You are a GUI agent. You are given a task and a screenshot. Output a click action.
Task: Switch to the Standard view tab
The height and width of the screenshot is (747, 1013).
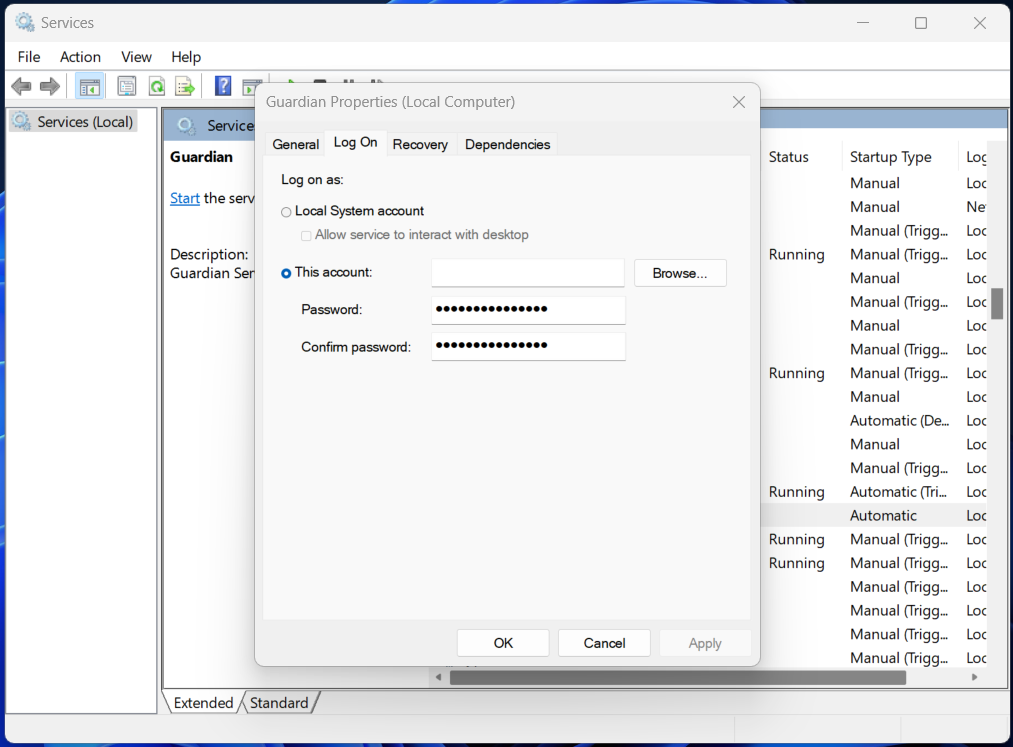click(x=279, y=703)
